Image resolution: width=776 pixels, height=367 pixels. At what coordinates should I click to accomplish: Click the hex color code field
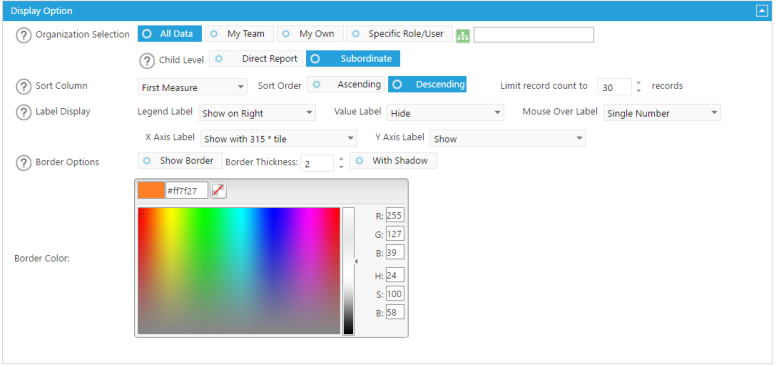click(187, 190)
